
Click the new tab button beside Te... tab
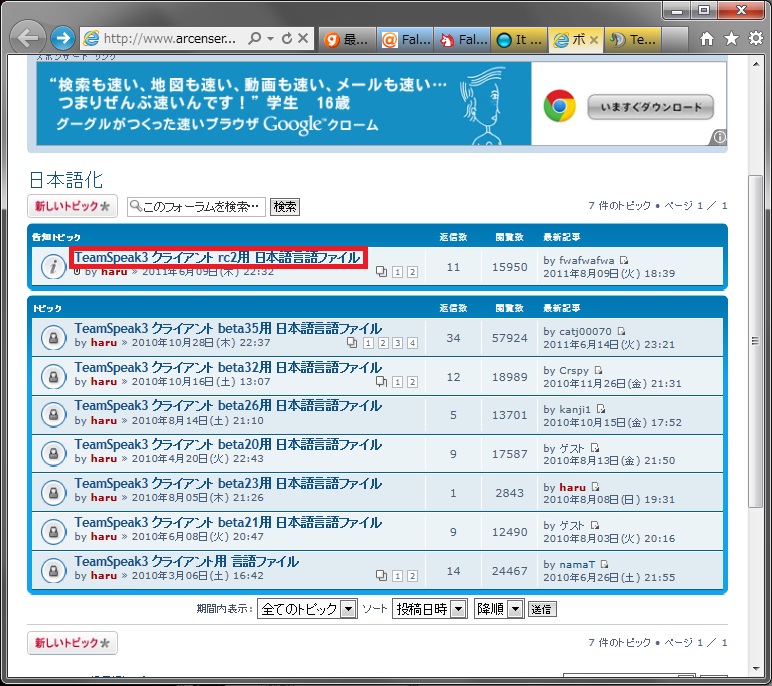pos(675,39)
